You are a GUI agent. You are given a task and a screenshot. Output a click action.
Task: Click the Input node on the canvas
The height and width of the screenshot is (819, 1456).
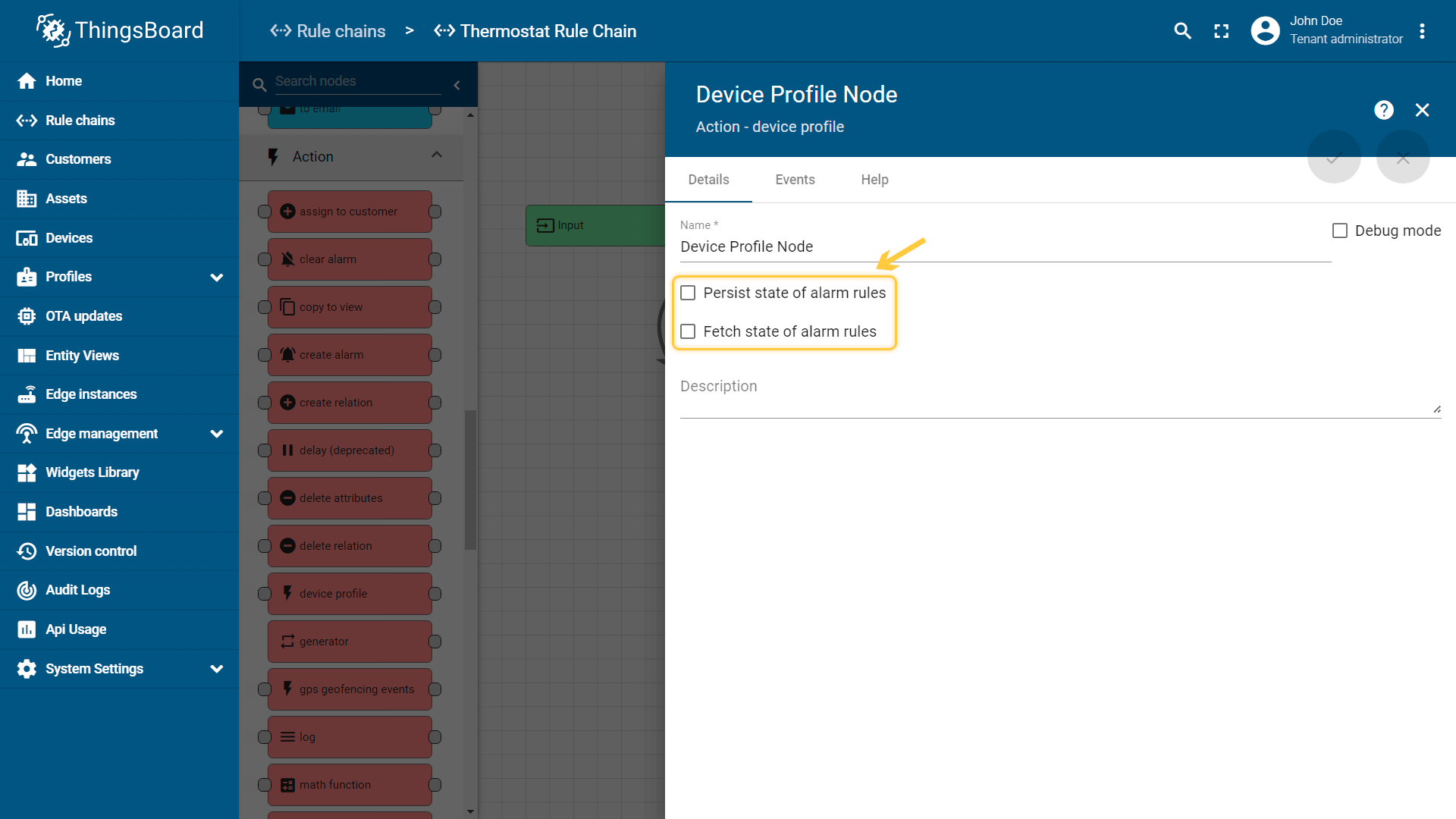(x=595, y=225)
